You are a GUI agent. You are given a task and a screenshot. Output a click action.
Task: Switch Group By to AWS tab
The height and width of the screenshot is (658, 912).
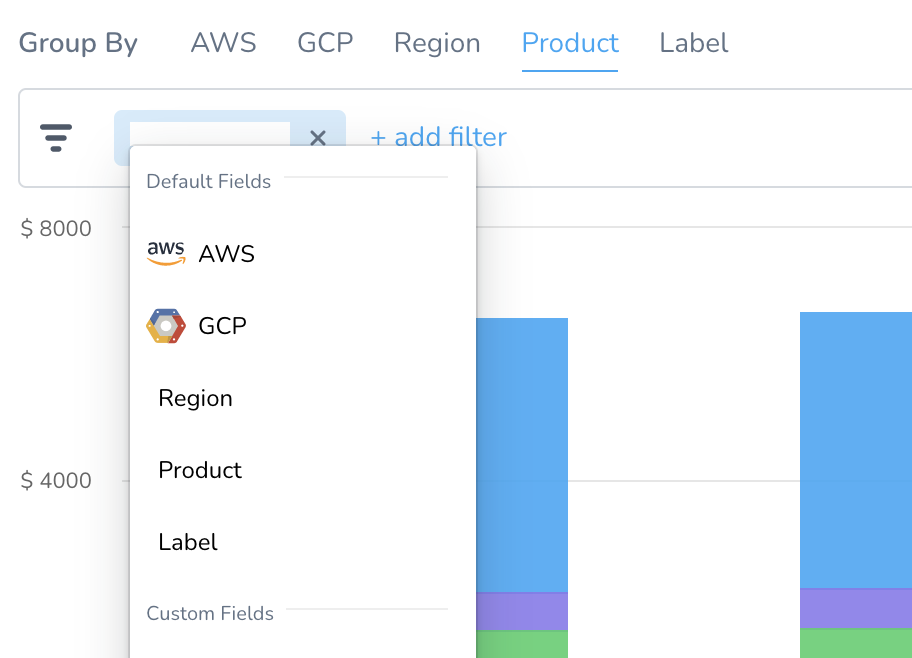pyautogui.click(x=223, y=43)
